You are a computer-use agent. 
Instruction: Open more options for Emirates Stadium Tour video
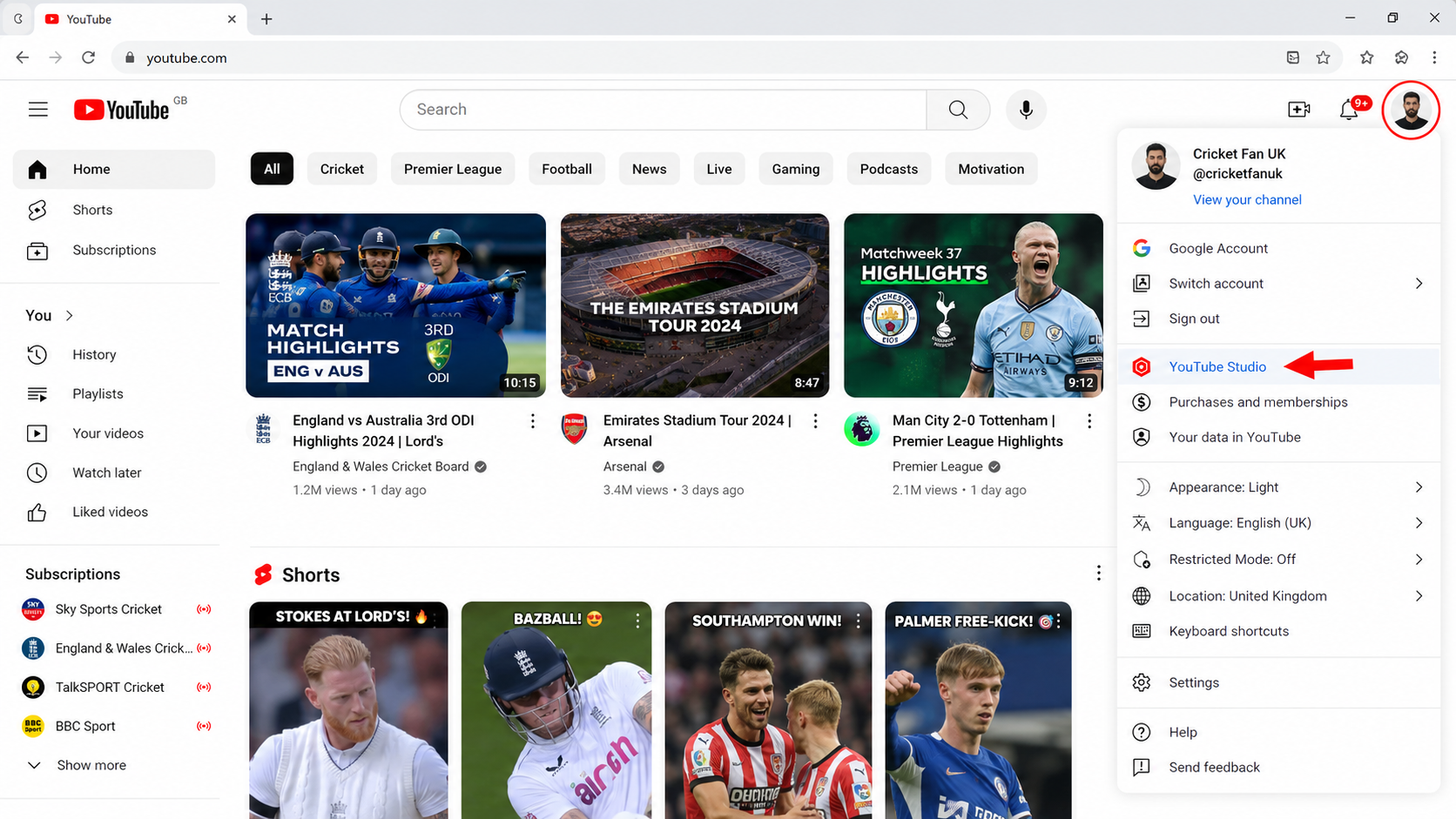(815, 421)
